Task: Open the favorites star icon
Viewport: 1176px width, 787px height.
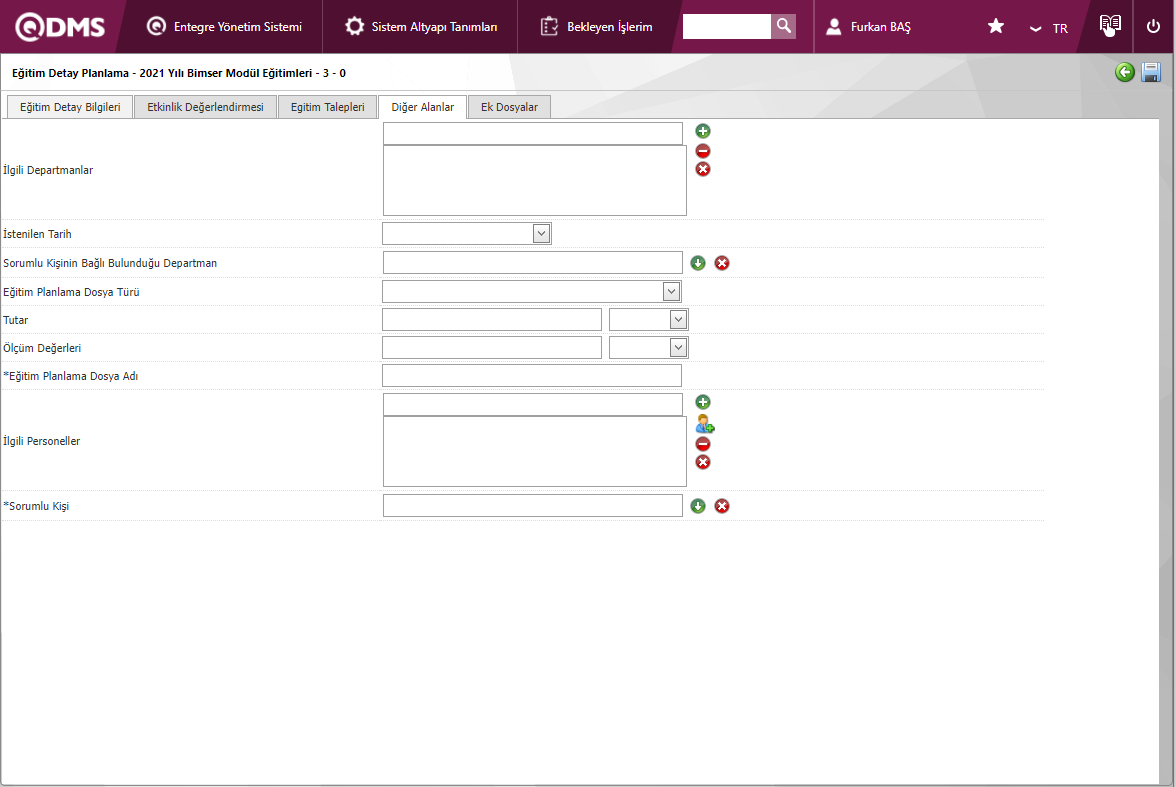Action: (996, 27)
